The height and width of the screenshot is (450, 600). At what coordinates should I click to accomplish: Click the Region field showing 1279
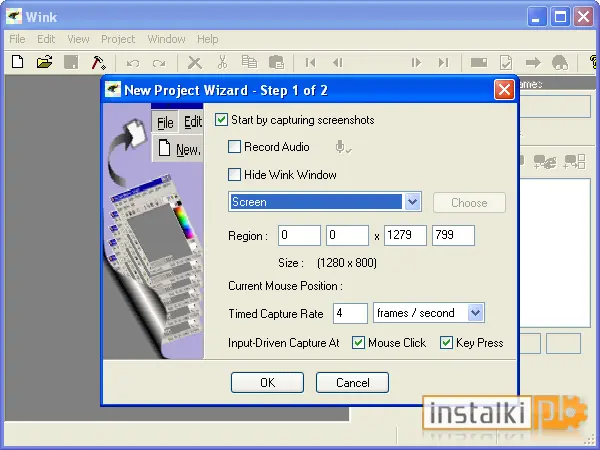pyautogui.click(x=405, y=235)
